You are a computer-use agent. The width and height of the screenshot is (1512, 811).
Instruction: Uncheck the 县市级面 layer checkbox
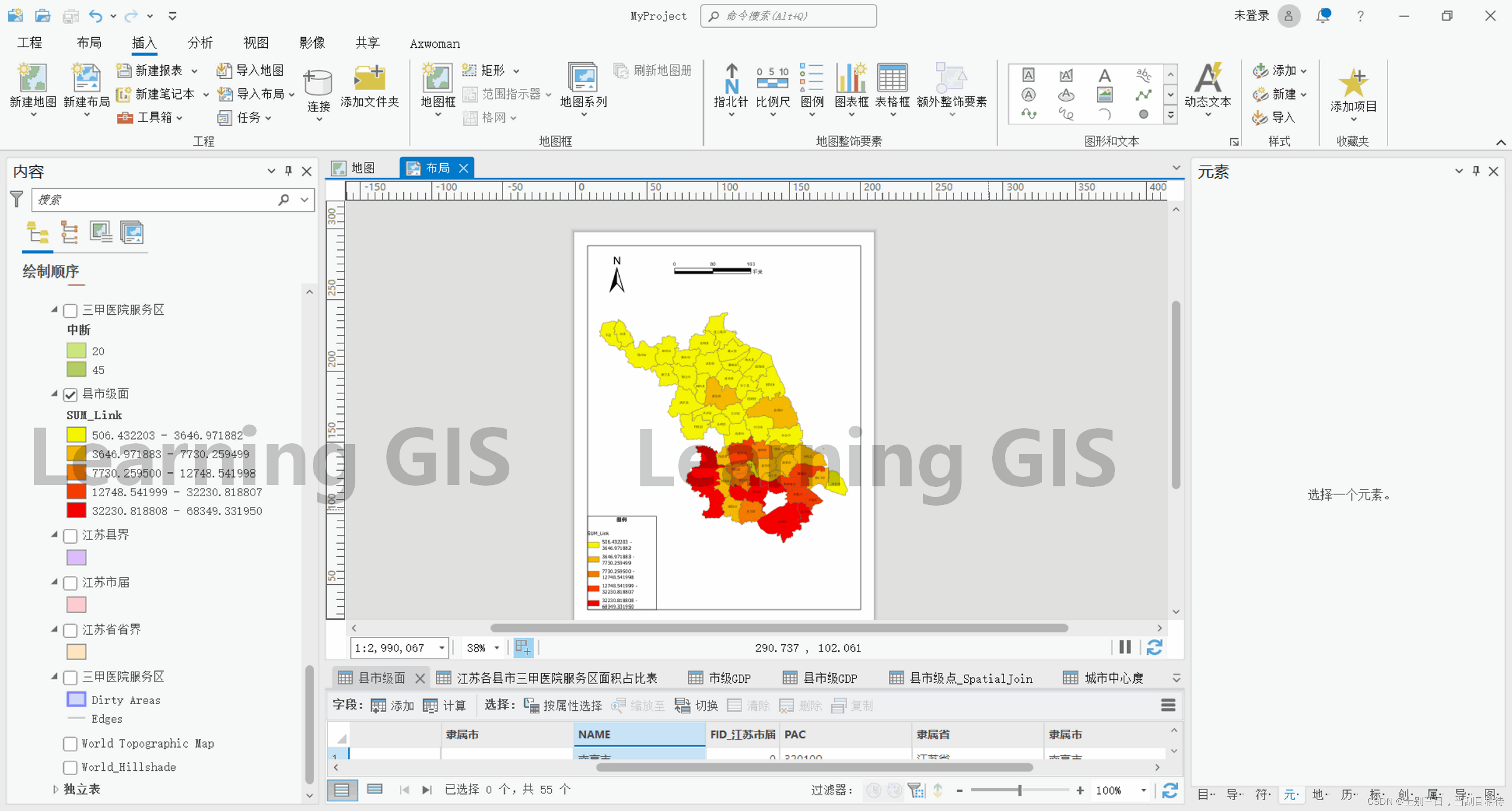(x=71, y=394)
